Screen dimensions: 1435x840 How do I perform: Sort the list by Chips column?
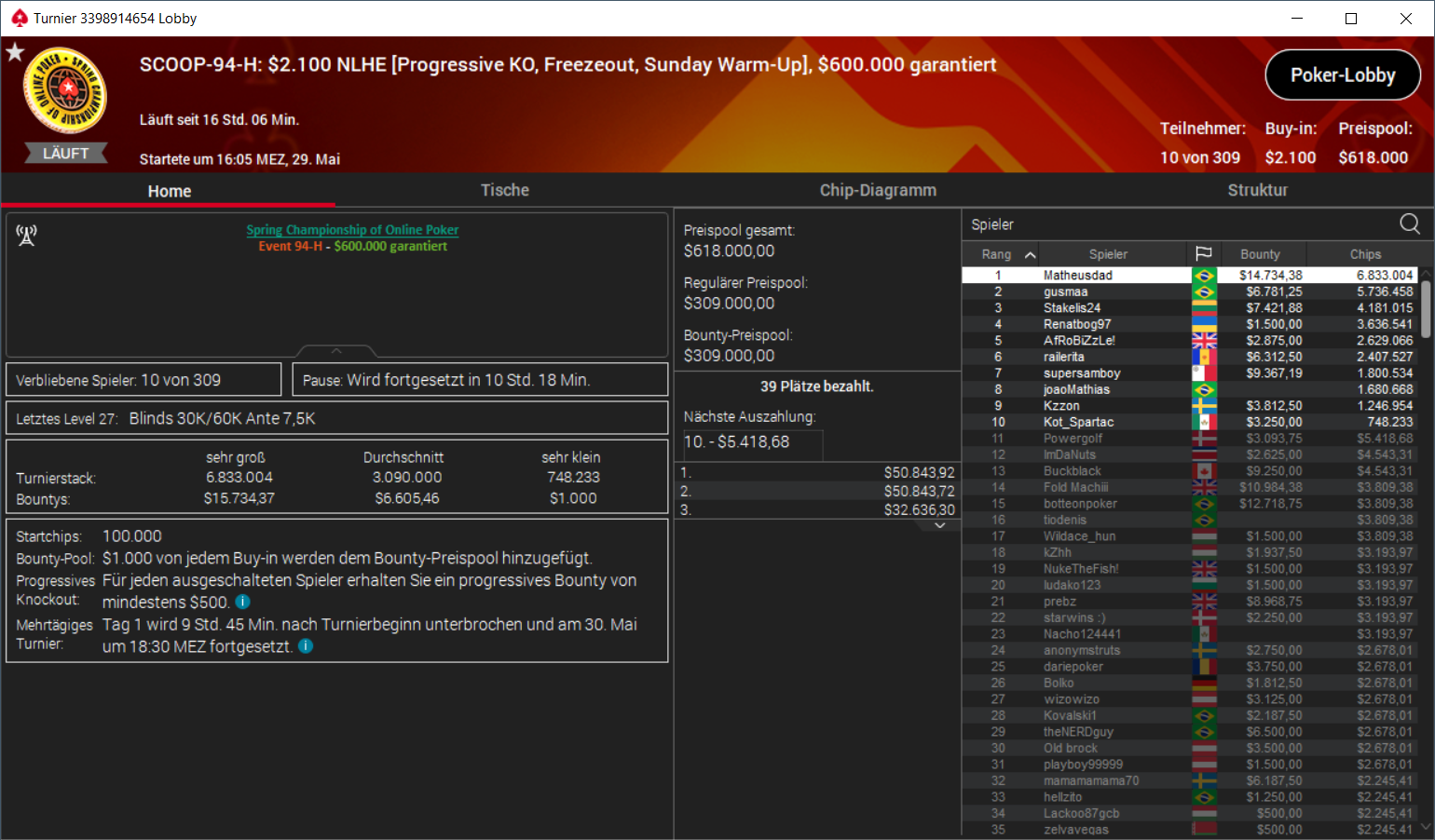(1365, 254)
